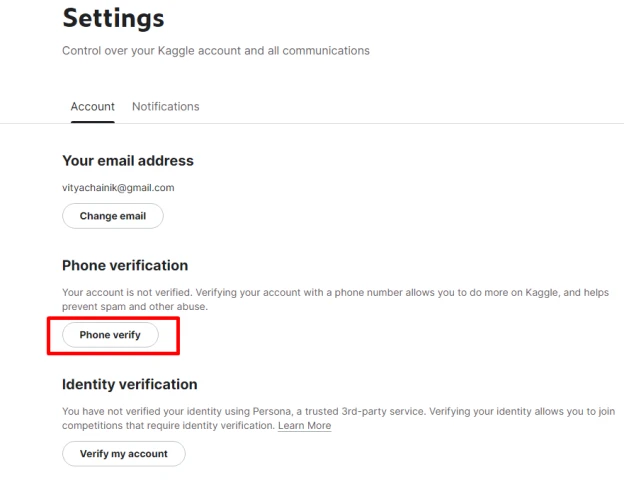Viewport: 624px width, 494px height.
Task: Click the word Persona in identity description
Action: 273,411
